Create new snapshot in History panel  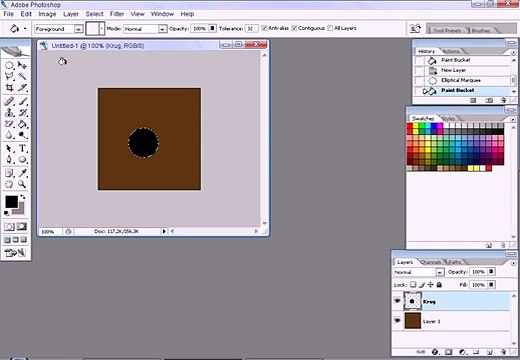click(x=489, y=100)
